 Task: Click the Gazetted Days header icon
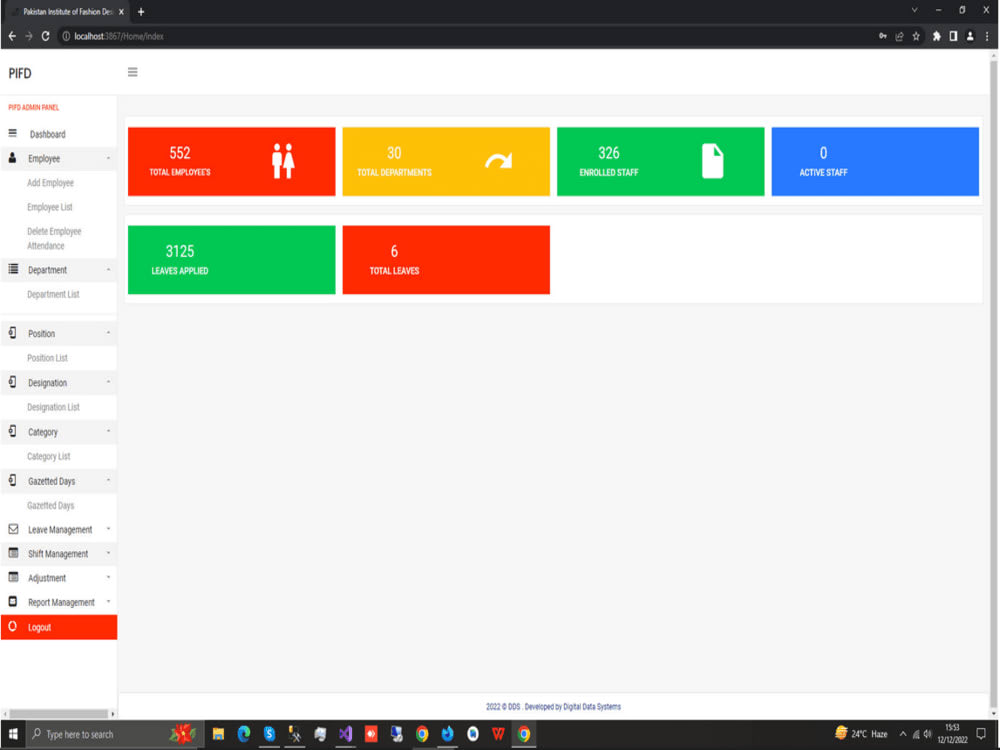coord(12,480)
